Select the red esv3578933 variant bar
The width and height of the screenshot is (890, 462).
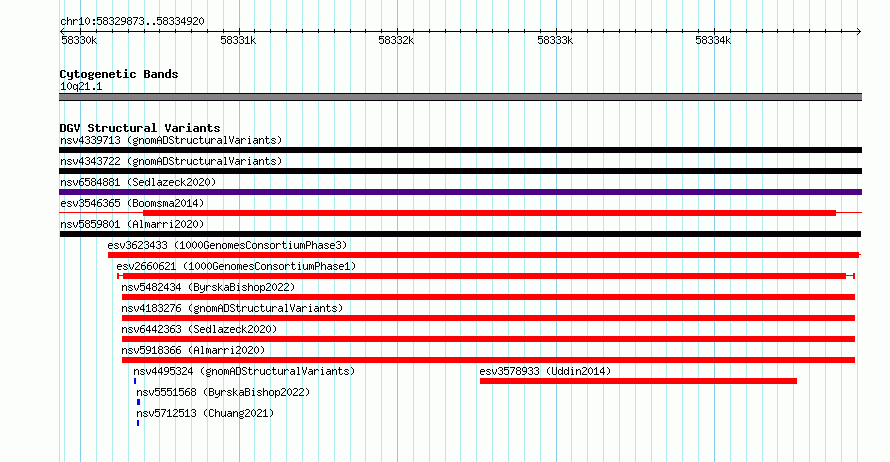pyautogui.click(x=638, y=381)
